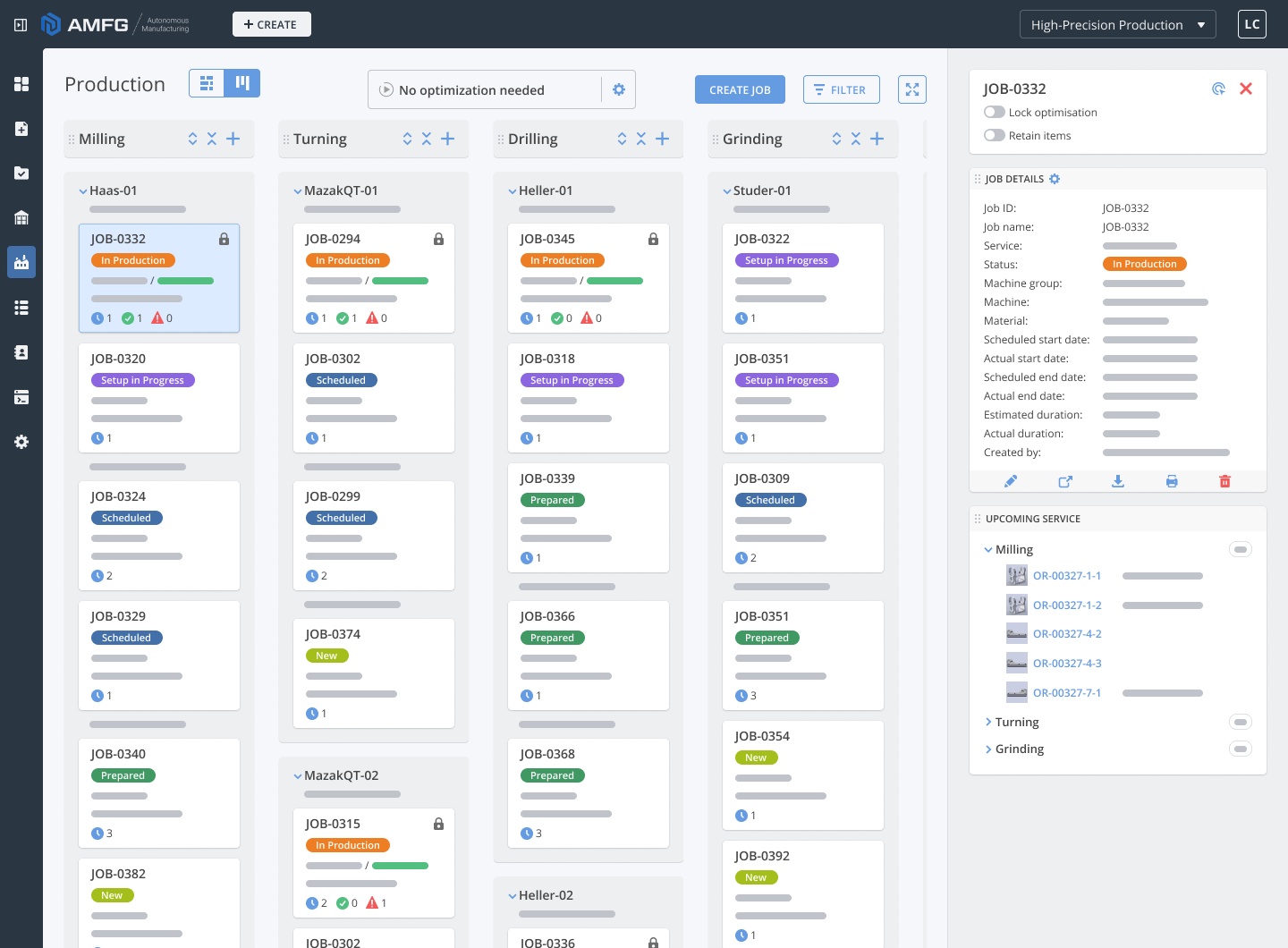Image resolution: width=1288 pixels, height=948 pixels.
Task: Collapse the MazakQT-02 machine group
Action: click(298, 776)
